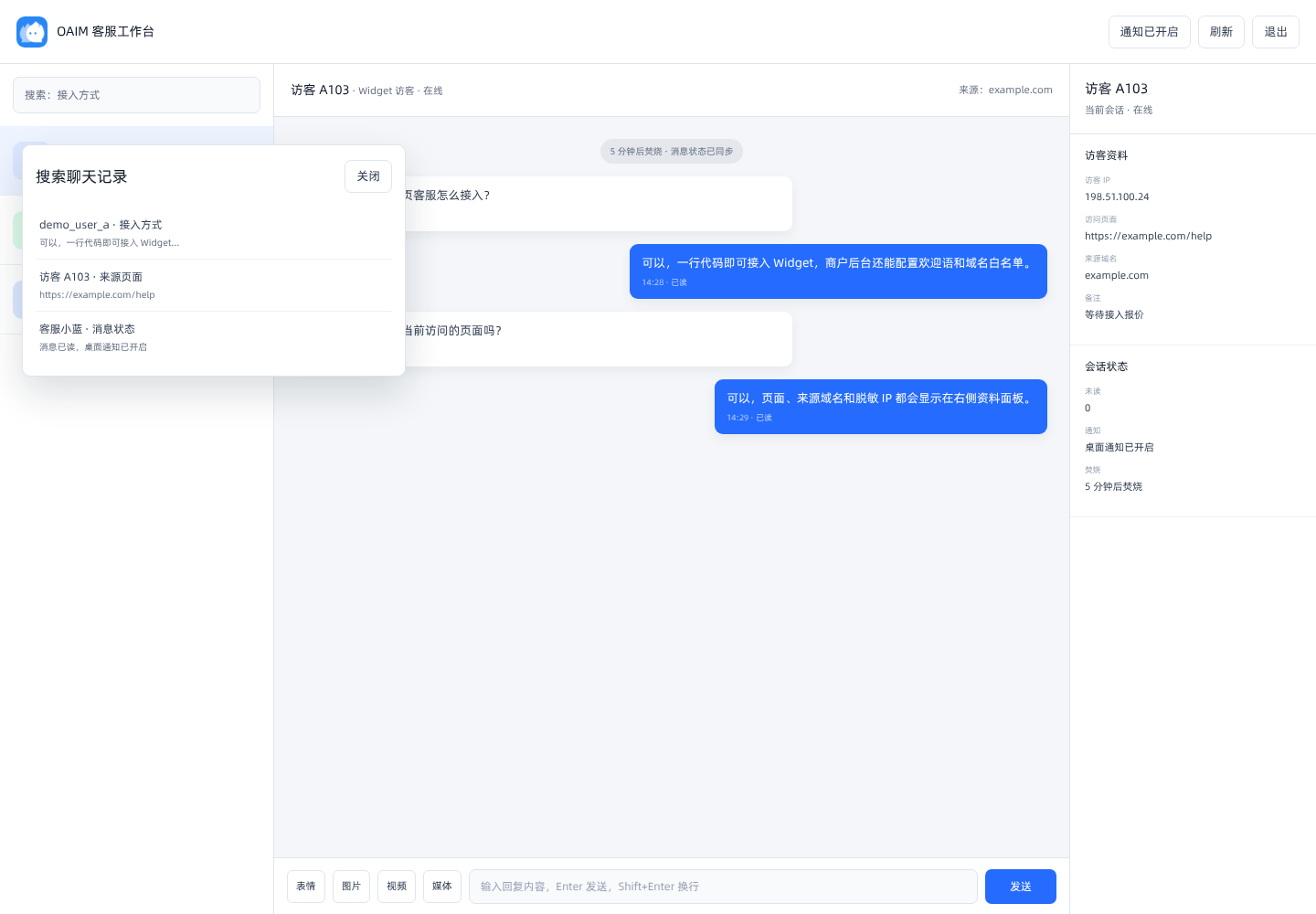Open the demo_user_a 接入方式 search result
Viewport: 1316px width, 914px height.
(216, 233)
